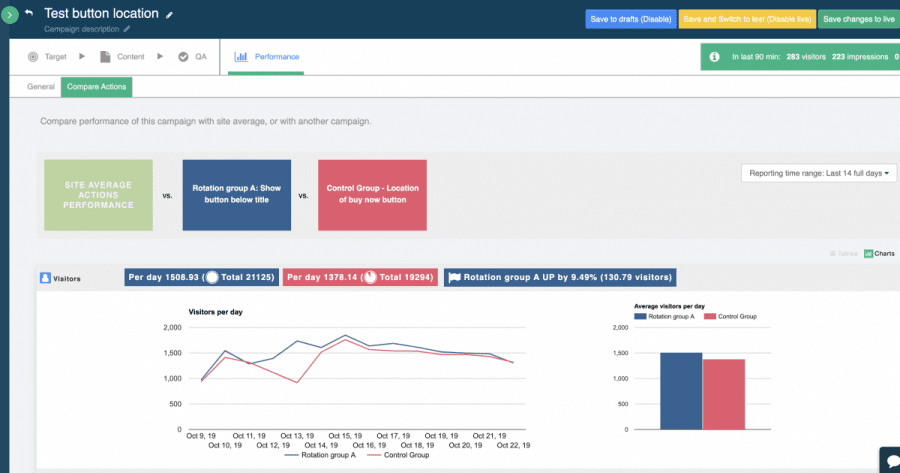This screenshot has width=900, height=473.
Task: Select the Compare Actions sub-tab
Action: [96, 87]
